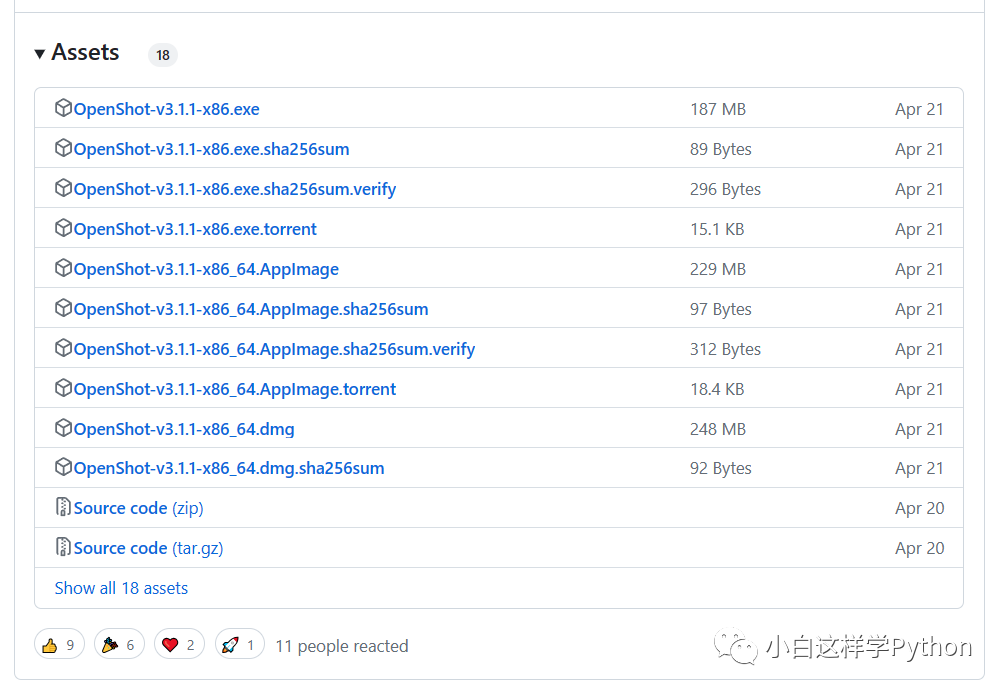Click the 312 Bytes size value
The height and width of the screenshot is (694, 1005).
726,349
